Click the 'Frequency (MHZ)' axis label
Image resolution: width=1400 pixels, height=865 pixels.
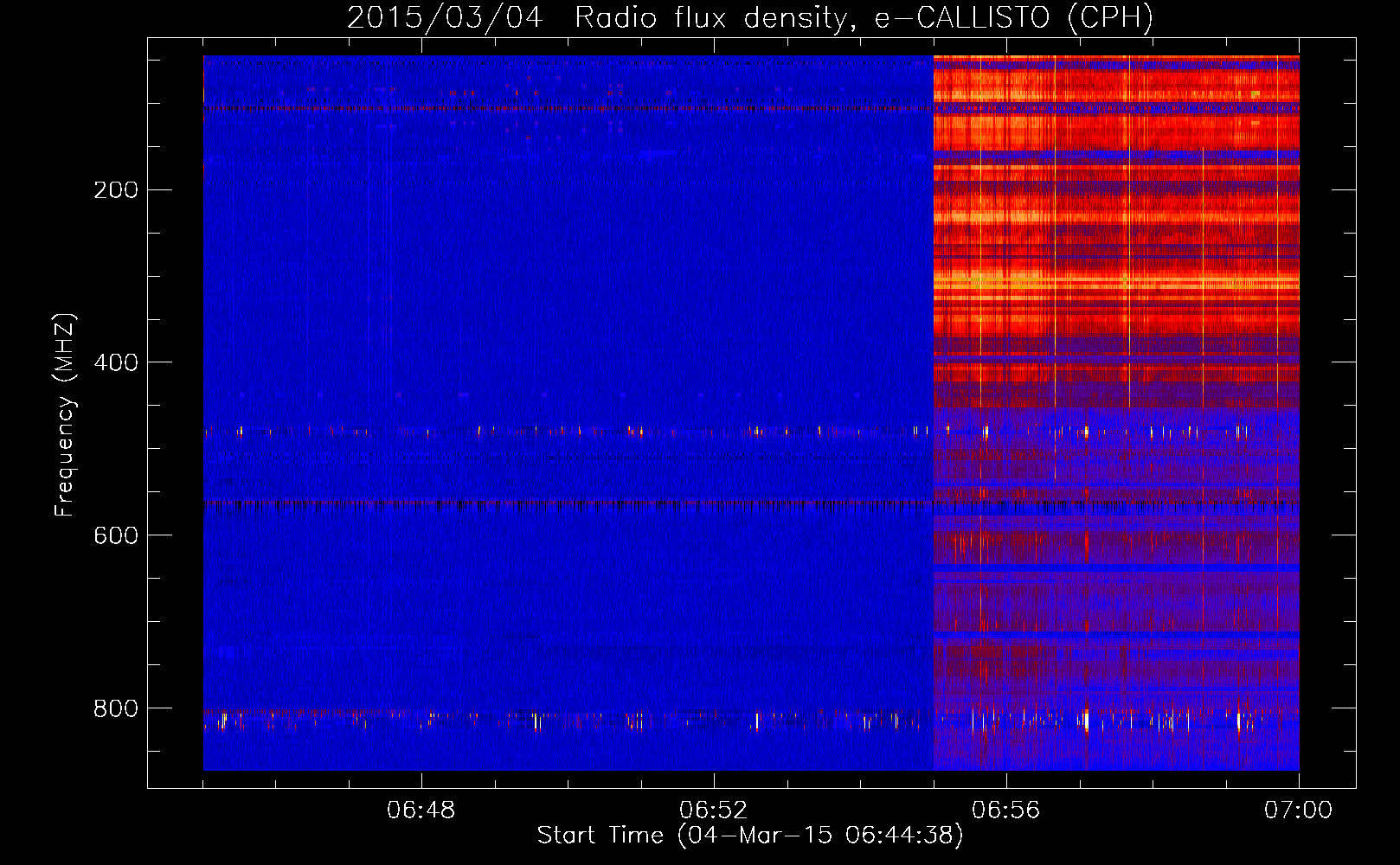[65, 414]
